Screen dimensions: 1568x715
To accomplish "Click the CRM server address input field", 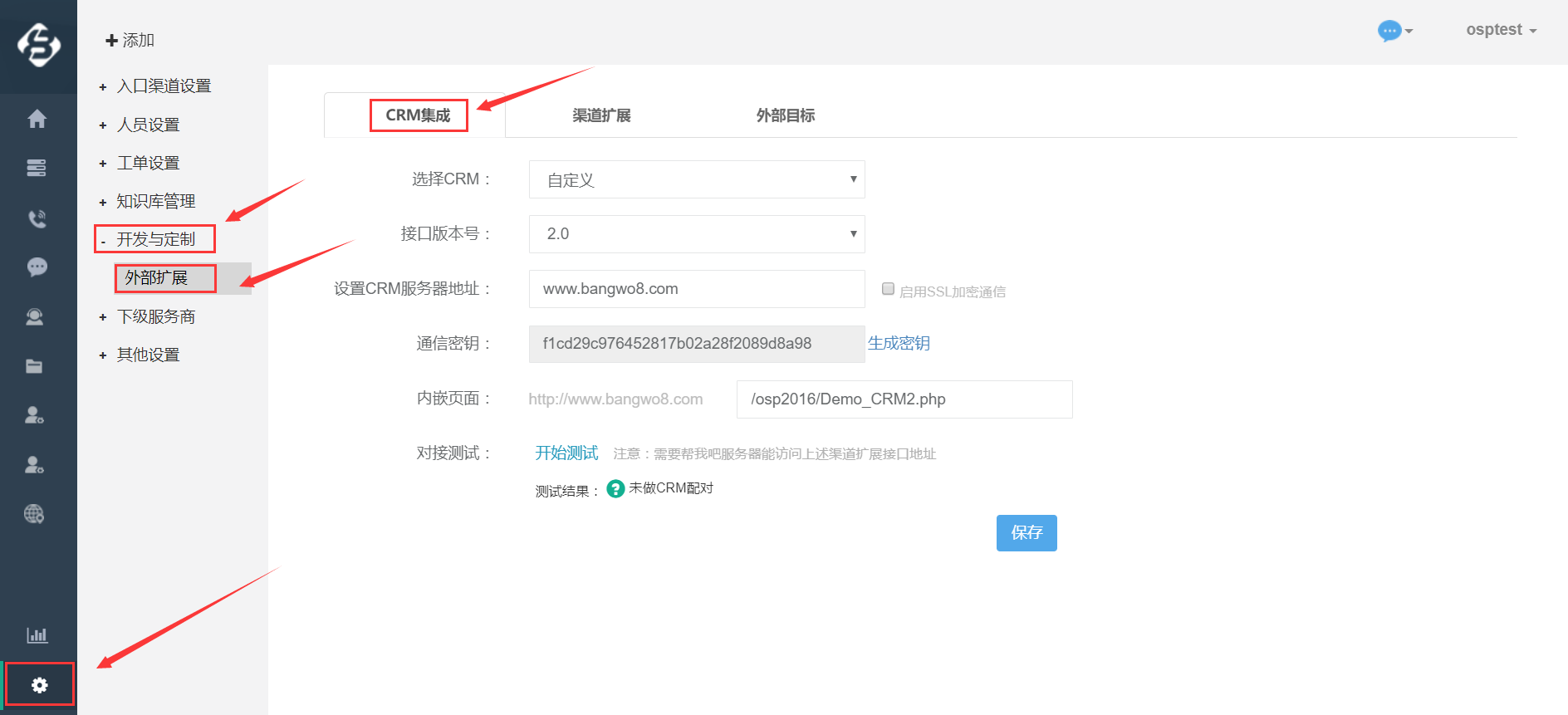I will pos(696,289).
